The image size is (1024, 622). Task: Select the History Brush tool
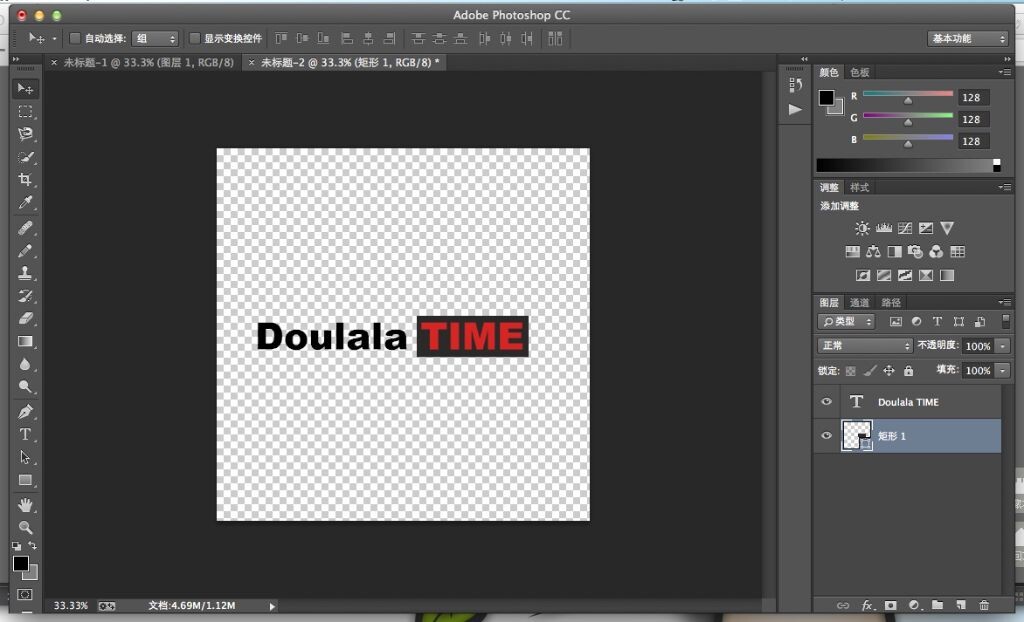(x=25, y=296)
